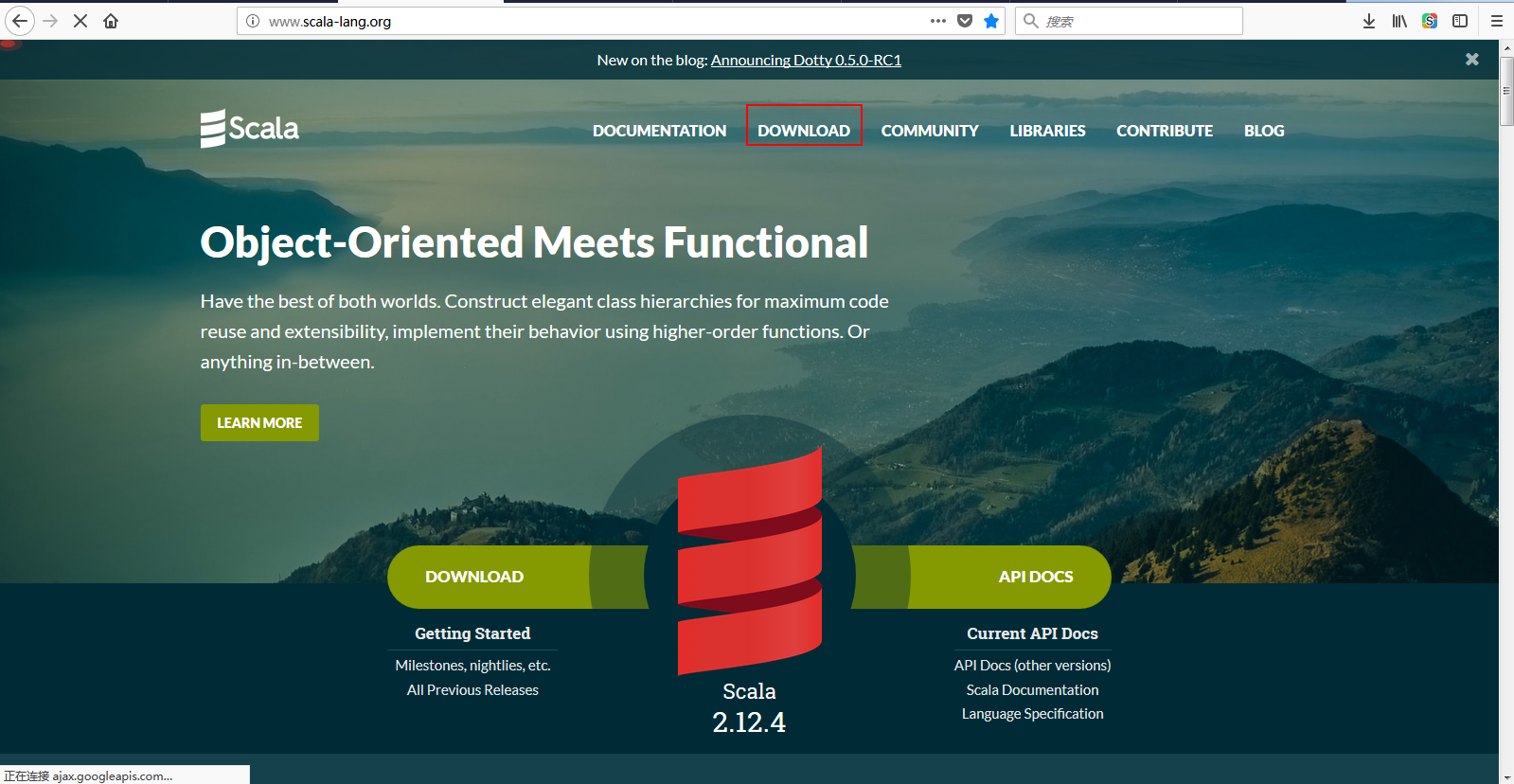Open Language Specification link
The image size is (1514, 784).
pyautogui.click(x=1032, y=714)
